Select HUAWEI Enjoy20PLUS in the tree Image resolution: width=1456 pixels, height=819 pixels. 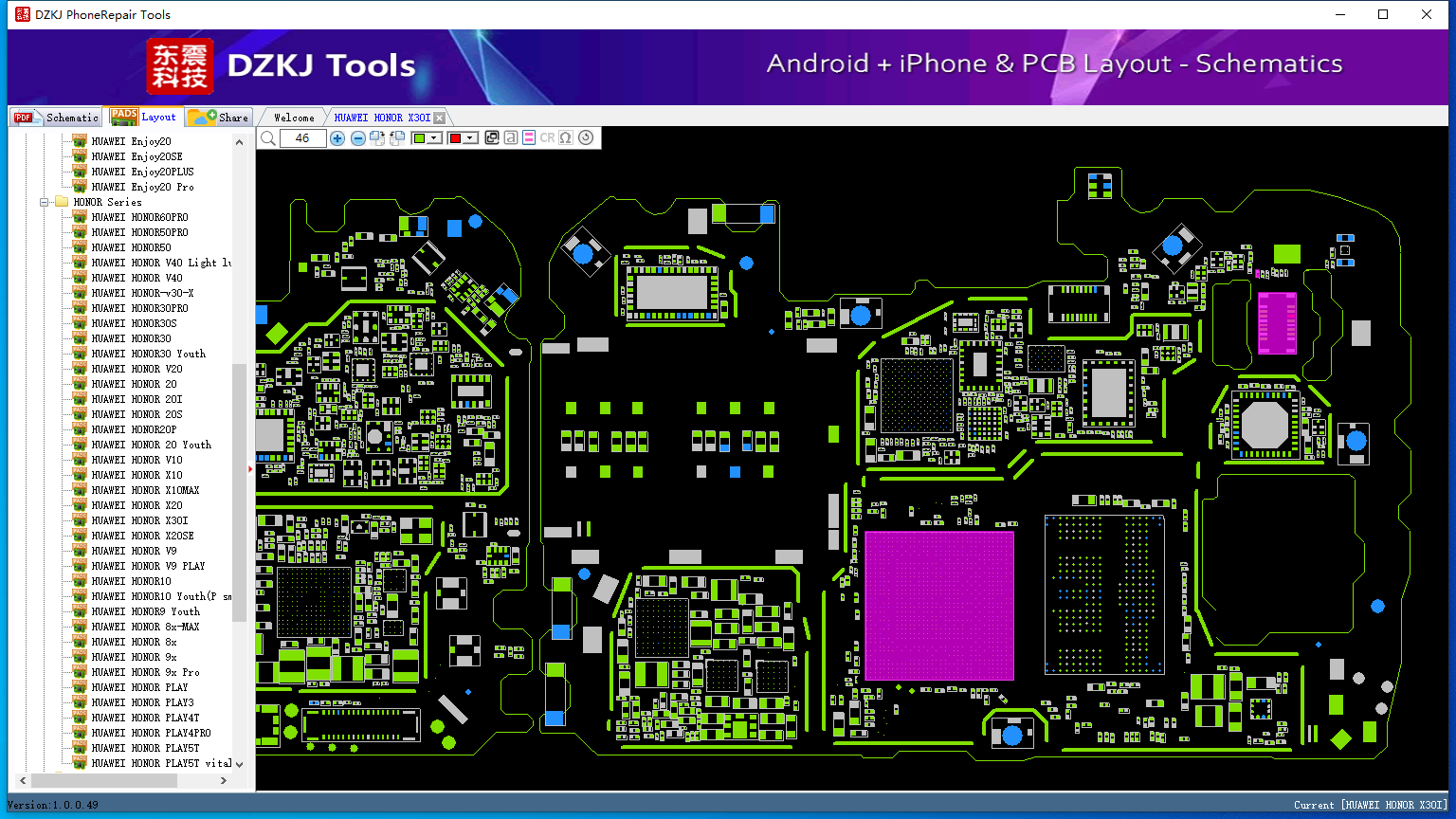tap(142, 172)
